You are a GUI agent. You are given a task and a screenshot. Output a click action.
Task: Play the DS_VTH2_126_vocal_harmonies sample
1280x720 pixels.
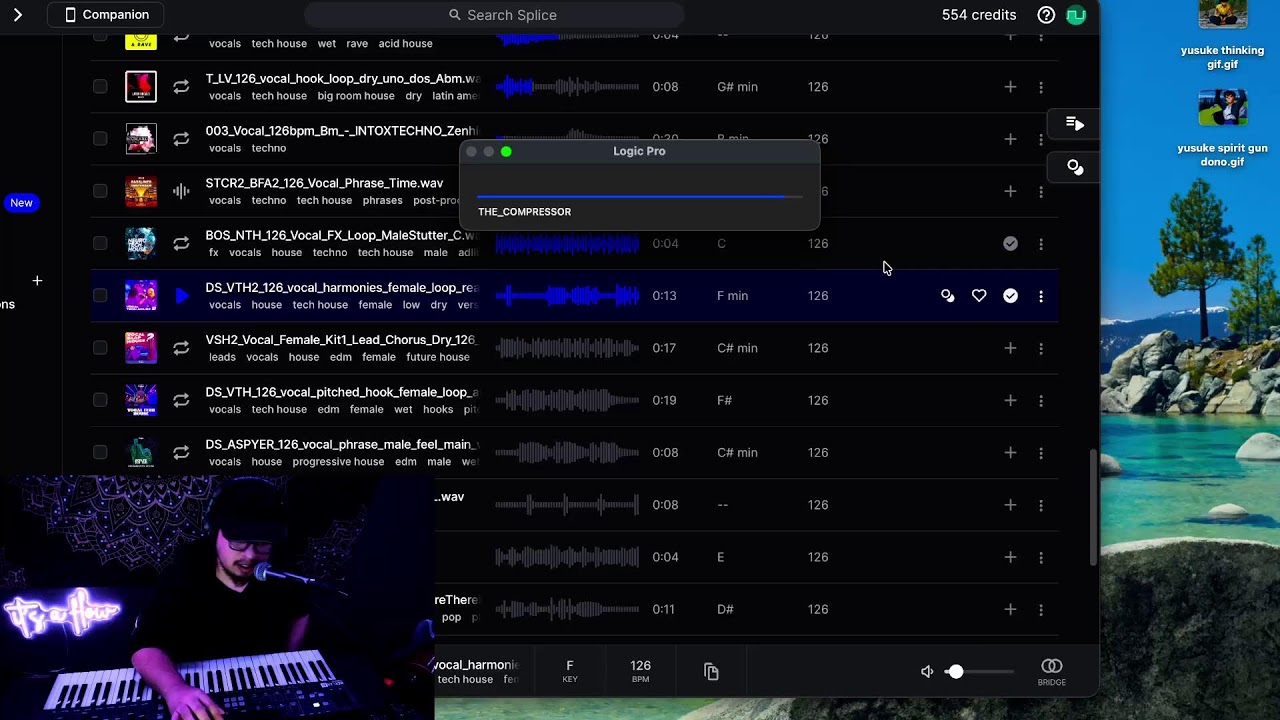coord(181,296)
